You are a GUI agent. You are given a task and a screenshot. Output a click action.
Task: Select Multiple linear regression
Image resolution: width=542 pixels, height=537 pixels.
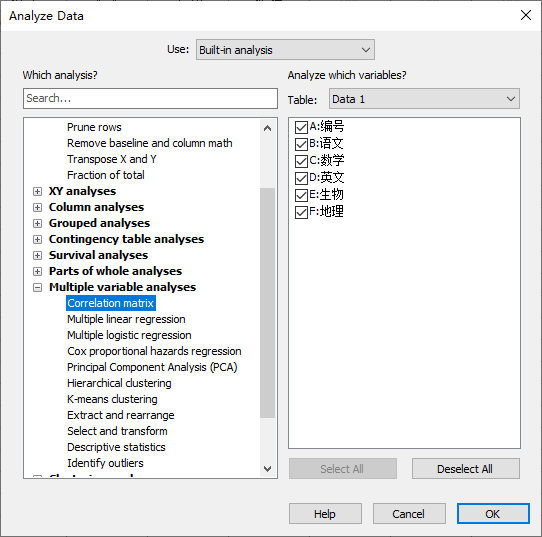point(126,319)
